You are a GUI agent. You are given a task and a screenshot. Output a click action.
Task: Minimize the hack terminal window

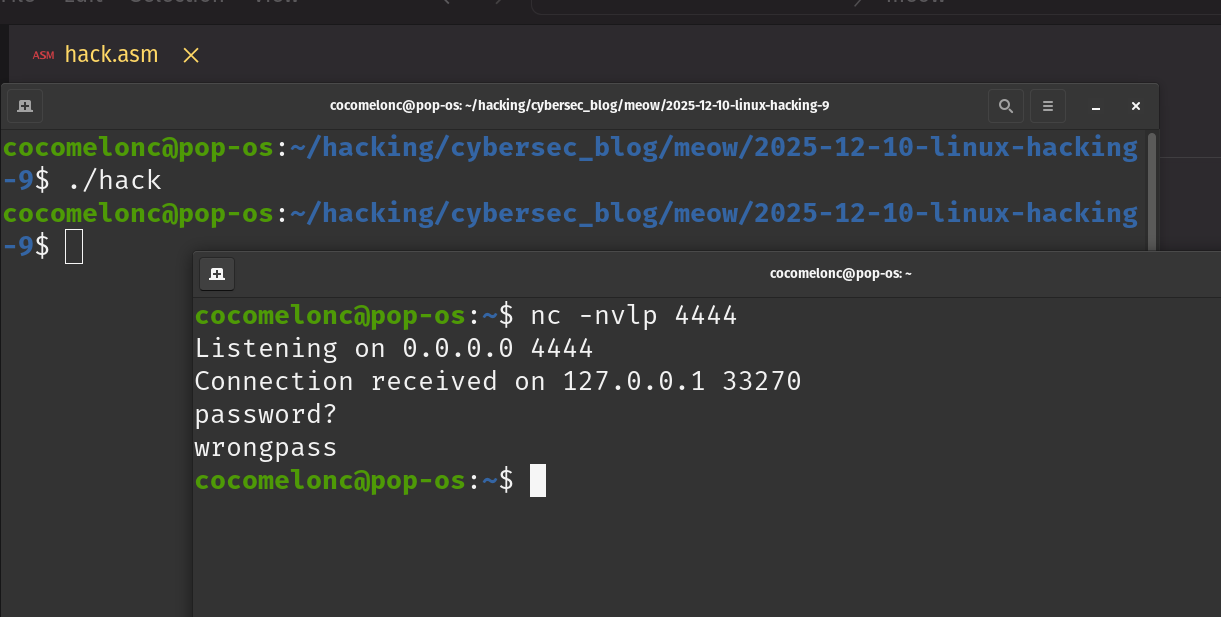[x=1095, y=106]
